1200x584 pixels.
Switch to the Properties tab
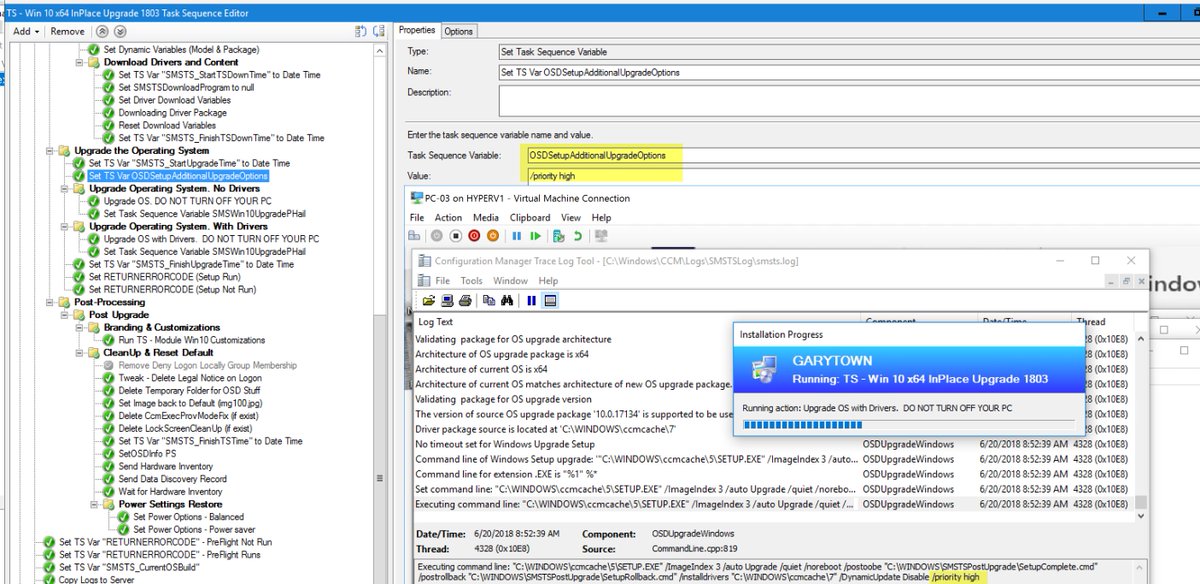[418, 30]
